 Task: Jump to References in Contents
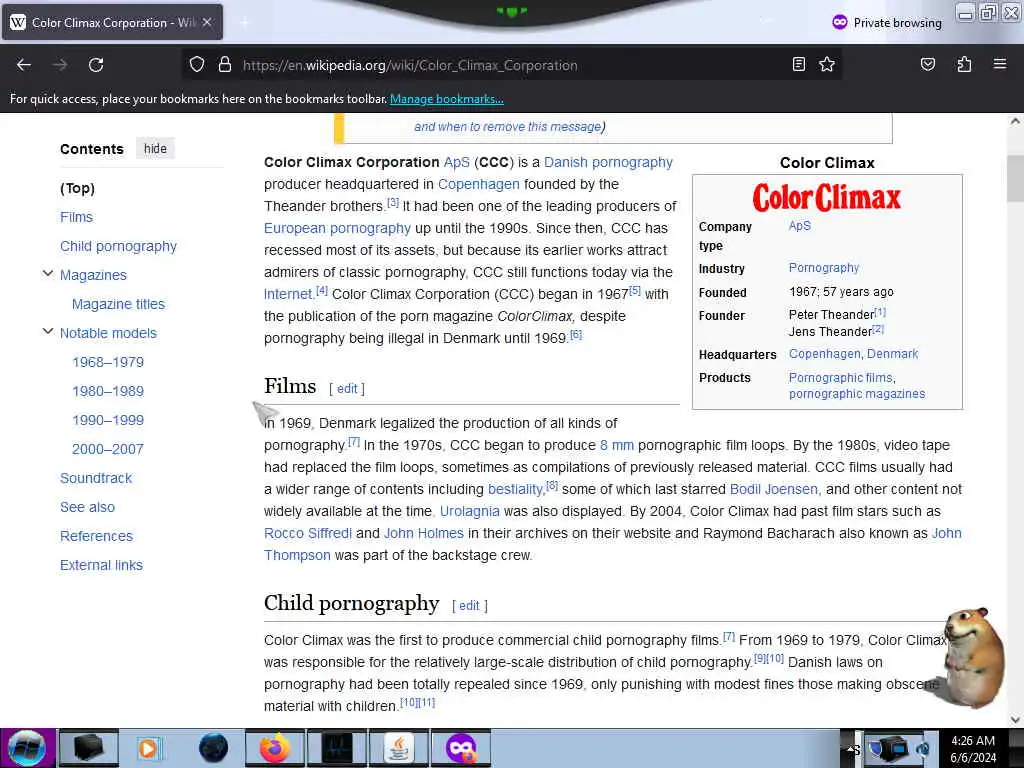(x=97, y=536)
